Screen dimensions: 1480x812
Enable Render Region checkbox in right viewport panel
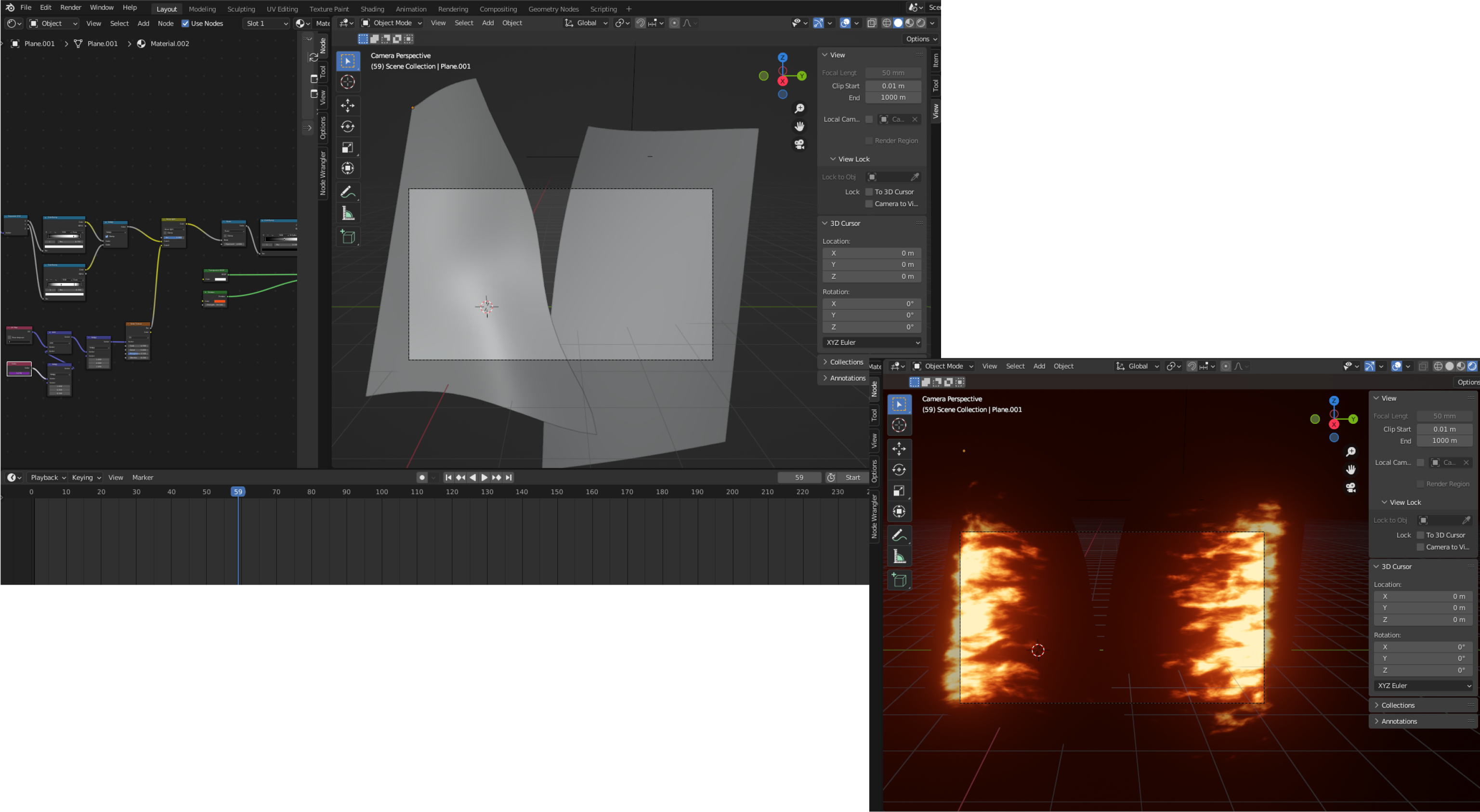click(1420, 484)
